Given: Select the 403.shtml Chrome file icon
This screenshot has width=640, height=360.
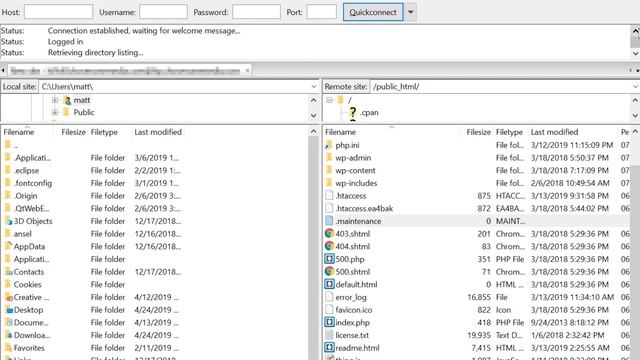Looking at the screenshot, I should click(x=329, y=233).
